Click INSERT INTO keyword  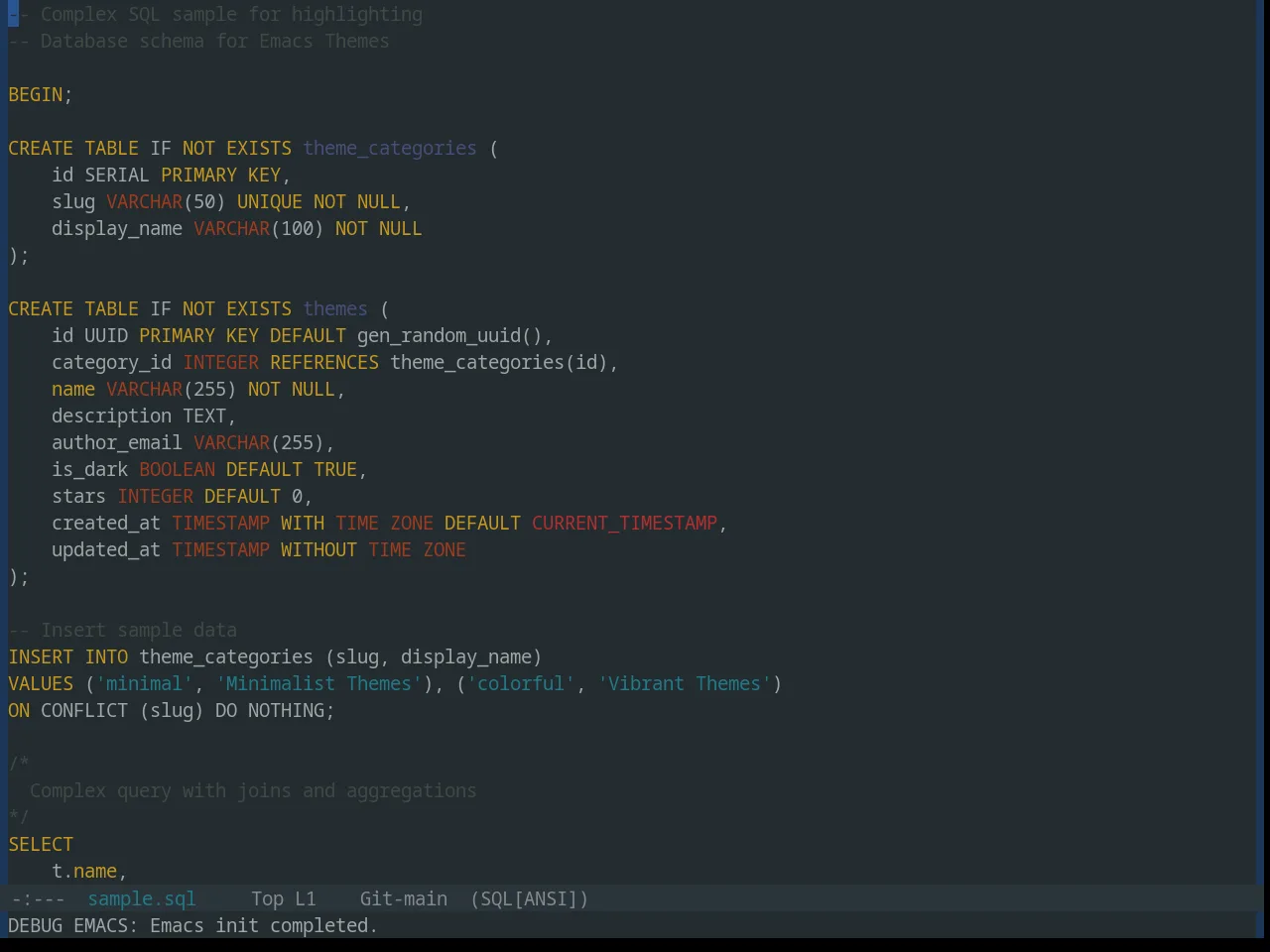pos(67,657)
